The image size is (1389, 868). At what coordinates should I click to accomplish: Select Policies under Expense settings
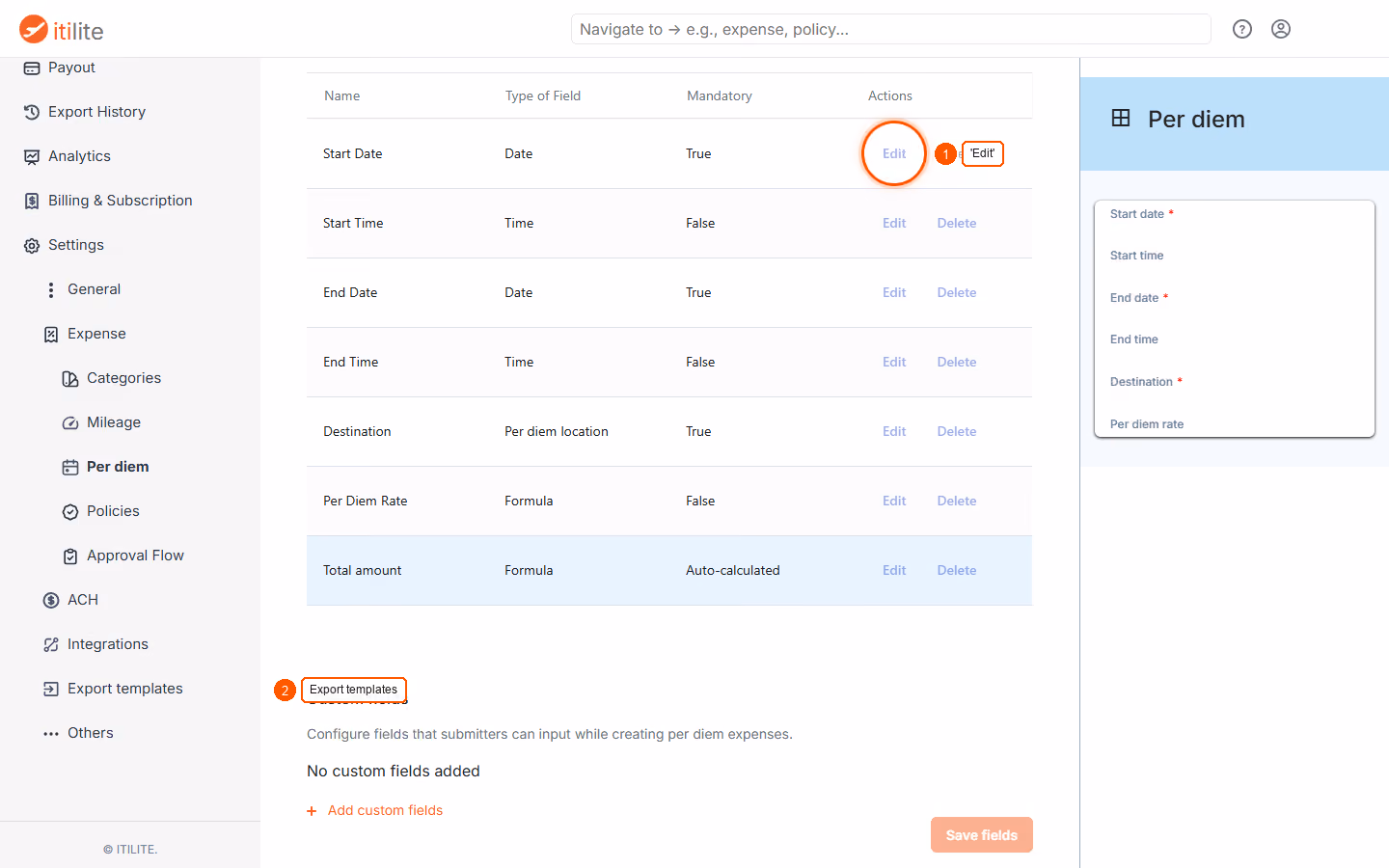pos(113,511)
